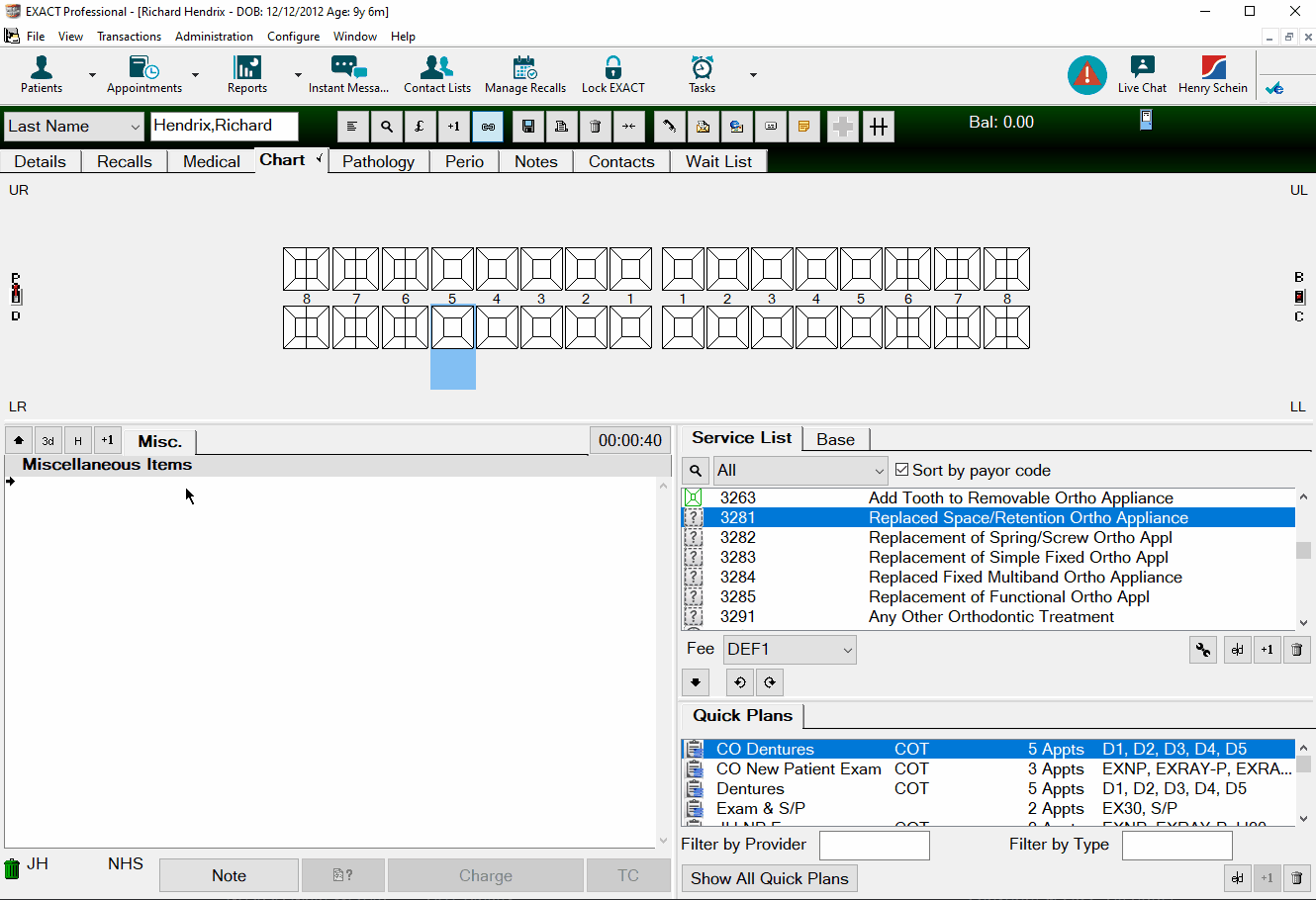Delete patient using top toolbar trash icon
The image size is (1316, 900).
[595, 127]
